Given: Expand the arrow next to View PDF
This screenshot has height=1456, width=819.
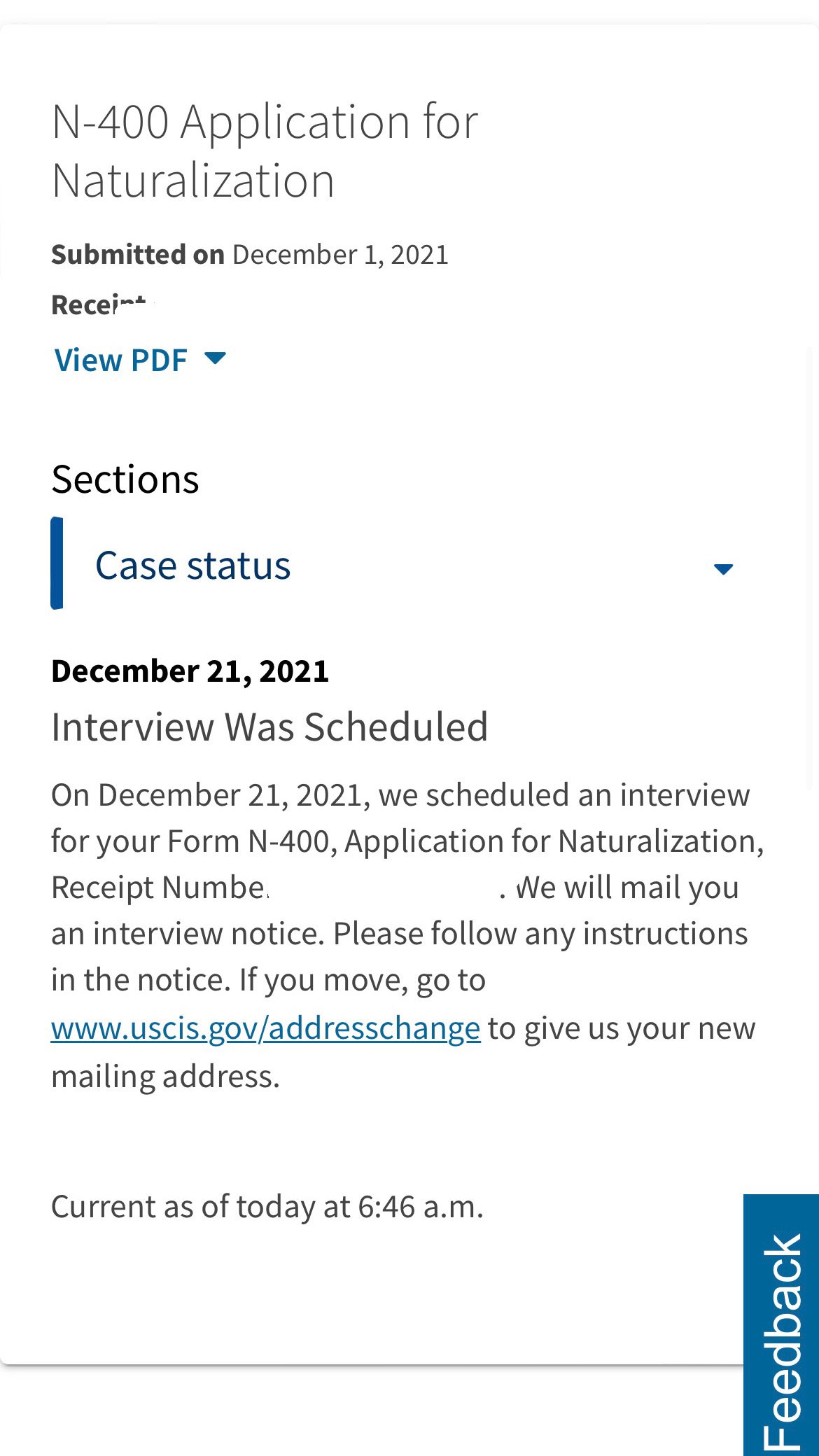Looking at the screenshot, I should coord(215,358).
